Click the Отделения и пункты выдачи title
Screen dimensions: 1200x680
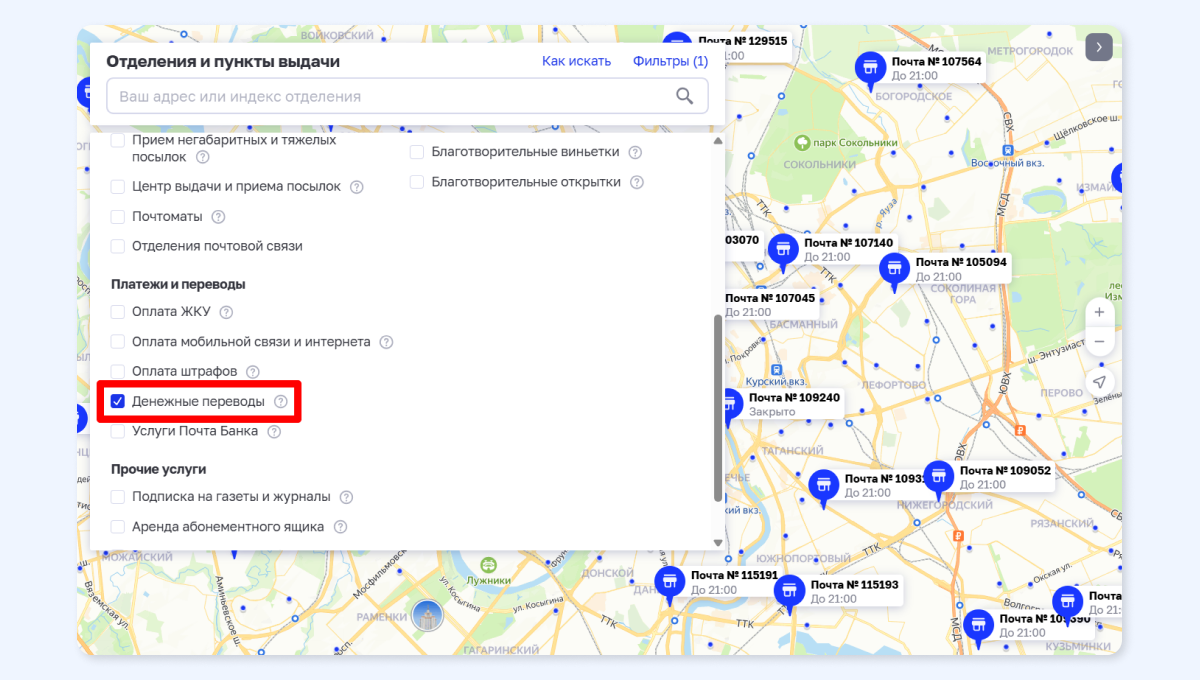(x=223, y=61)
